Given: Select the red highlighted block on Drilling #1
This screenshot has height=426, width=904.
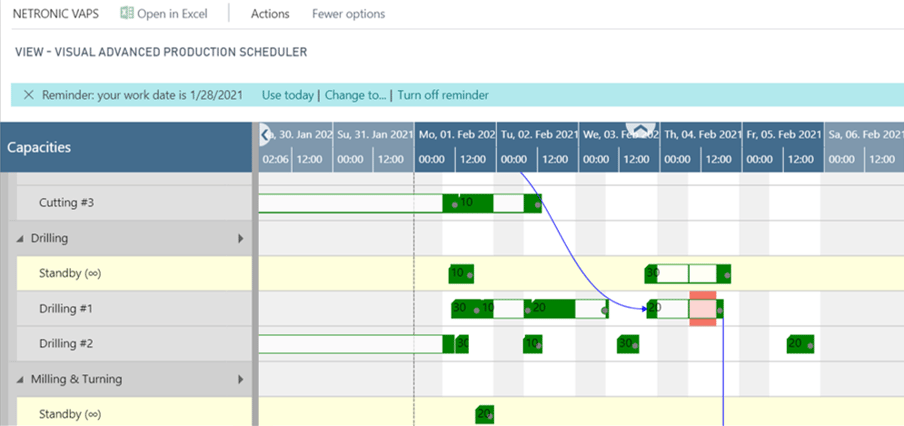Looking at the screenshot, I should 703,308.
